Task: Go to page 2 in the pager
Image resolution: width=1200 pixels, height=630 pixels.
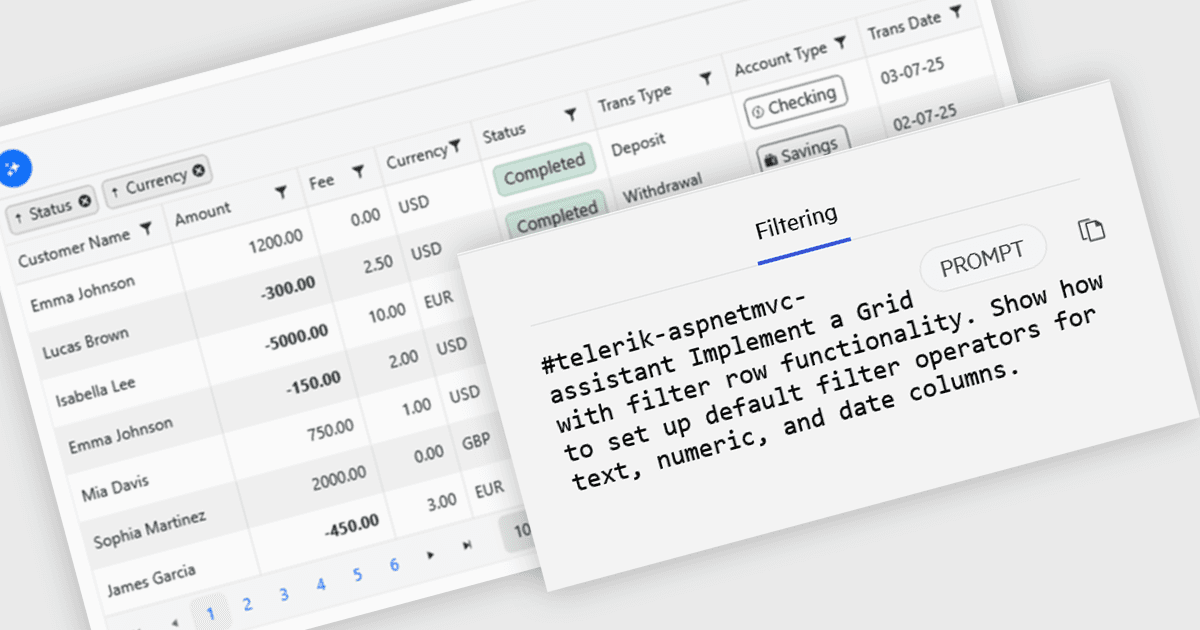Action: coord(247,603)
